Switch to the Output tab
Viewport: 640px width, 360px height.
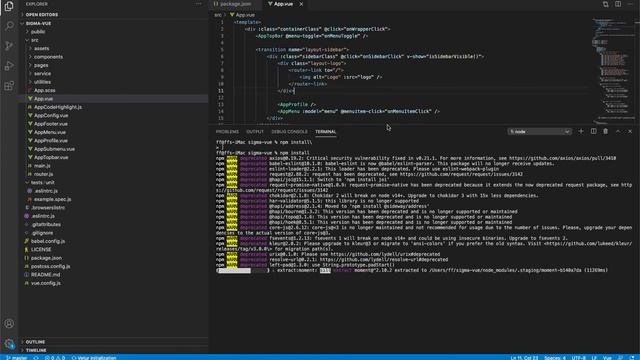255,132
